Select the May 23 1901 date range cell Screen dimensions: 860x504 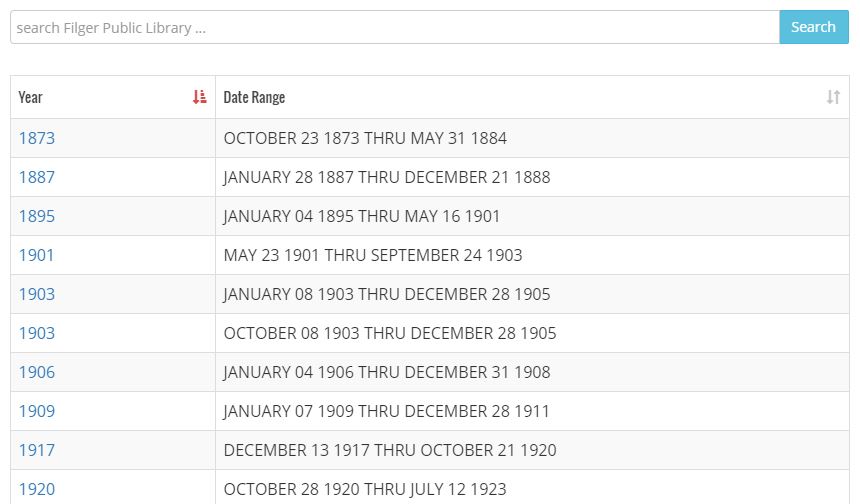[532, 255]
